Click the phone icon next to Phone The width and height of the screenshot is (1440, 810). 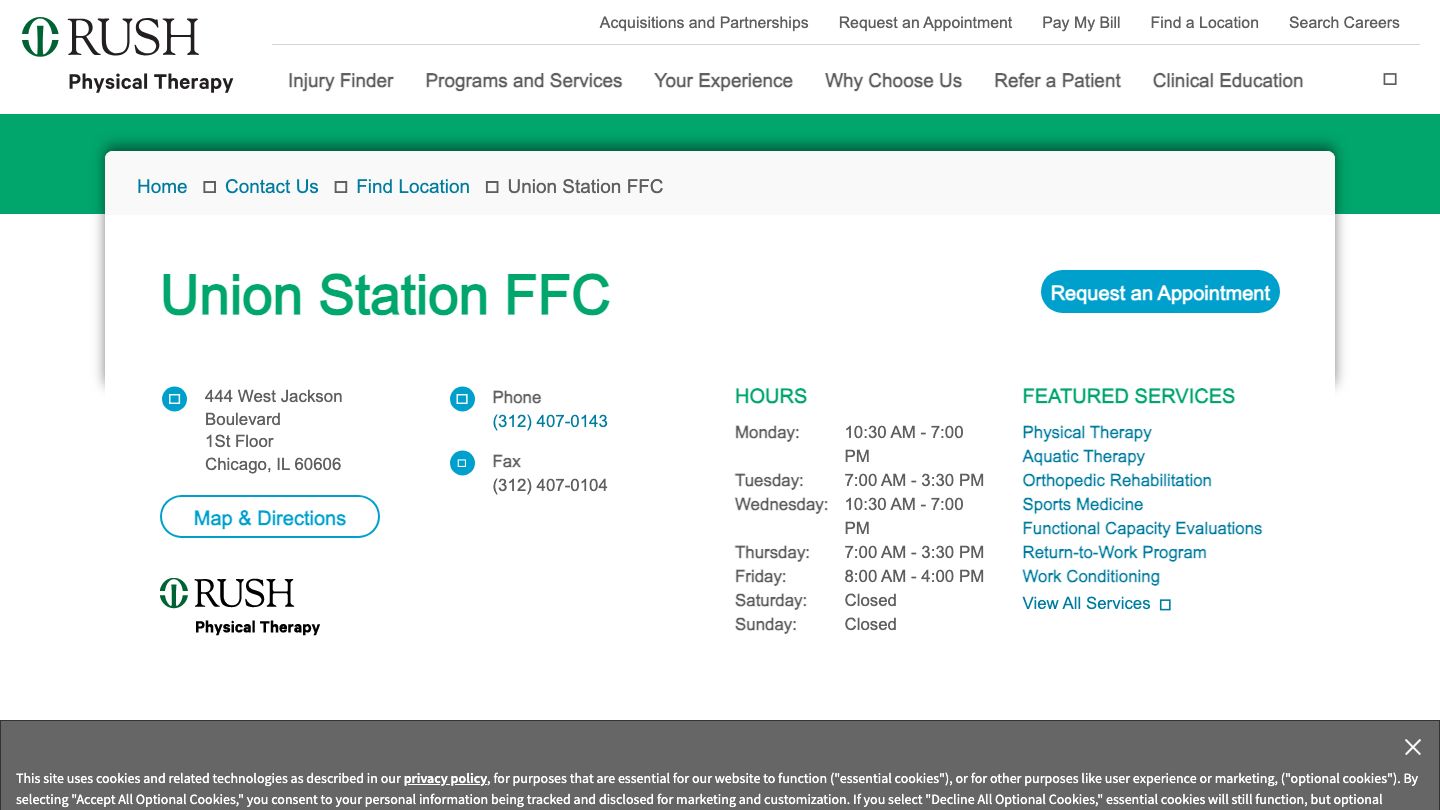point(462,398)
